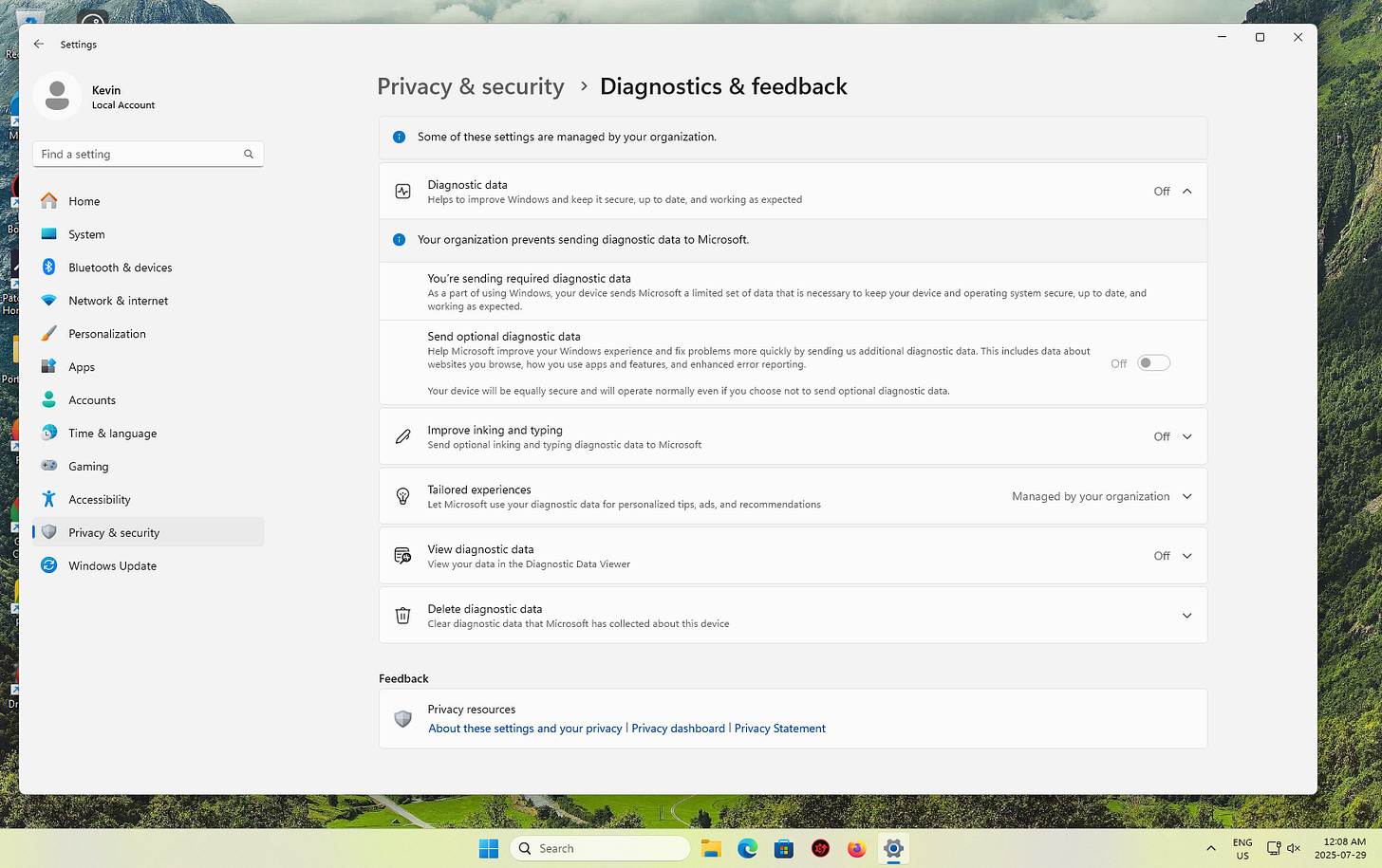The width and height of the screenshot is (1382, 868).
Task: Click the back arrow in Settings
Action: click(39, 45)
